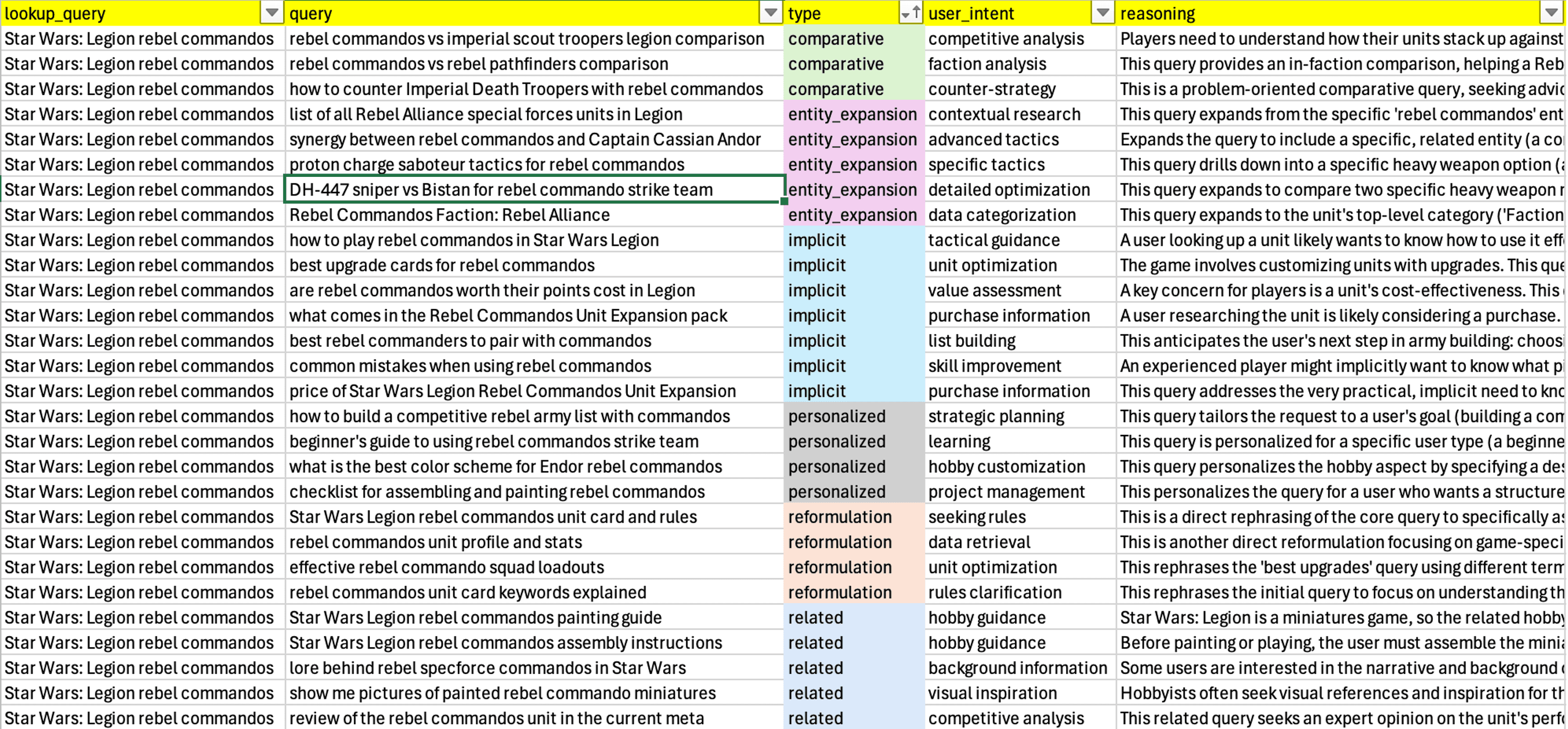The width and height of the screenshot is (1568, 729).
Task: Select the 'learning' user_intent cell
Action: pyautogui.click(x=1020, y=441)
